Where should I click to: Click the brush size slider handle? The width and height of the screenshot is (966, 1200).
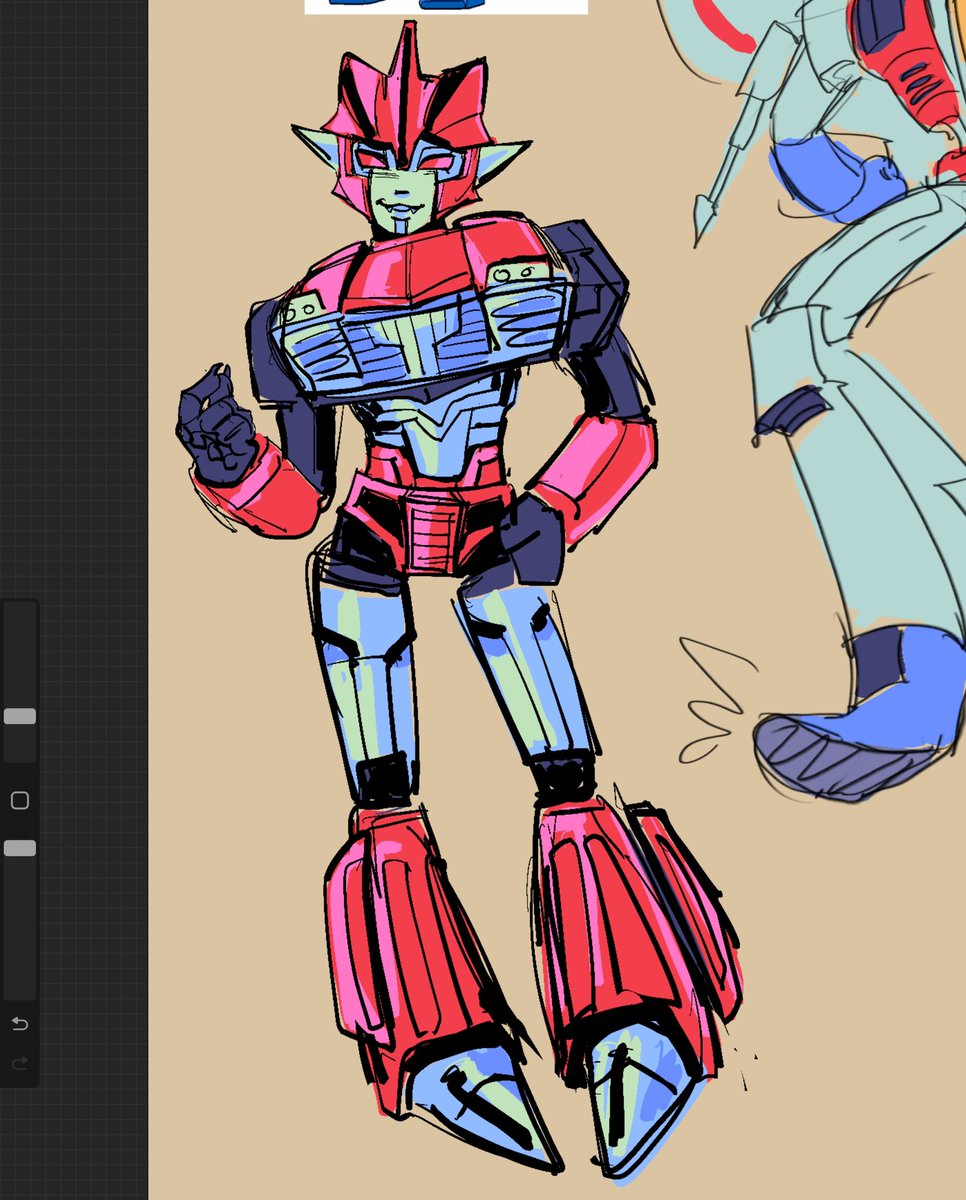(x=20, y=716)
